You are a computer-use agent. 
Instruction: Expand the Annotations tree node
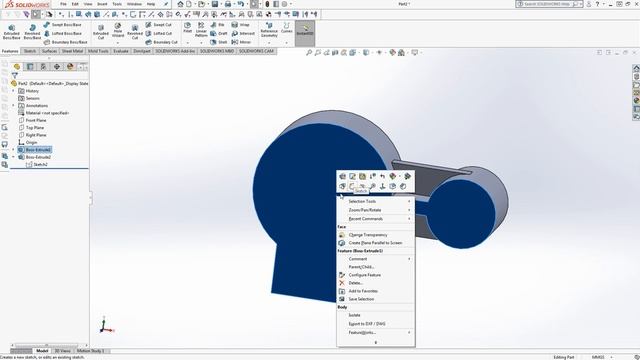point(13,106)
